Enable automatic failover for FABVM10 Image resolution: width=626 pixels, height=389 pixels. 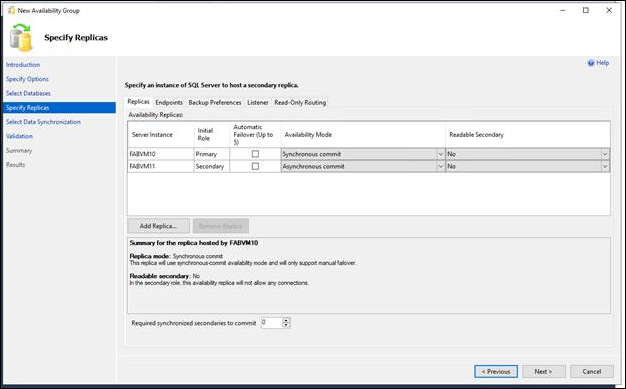[x=256, y=154]
